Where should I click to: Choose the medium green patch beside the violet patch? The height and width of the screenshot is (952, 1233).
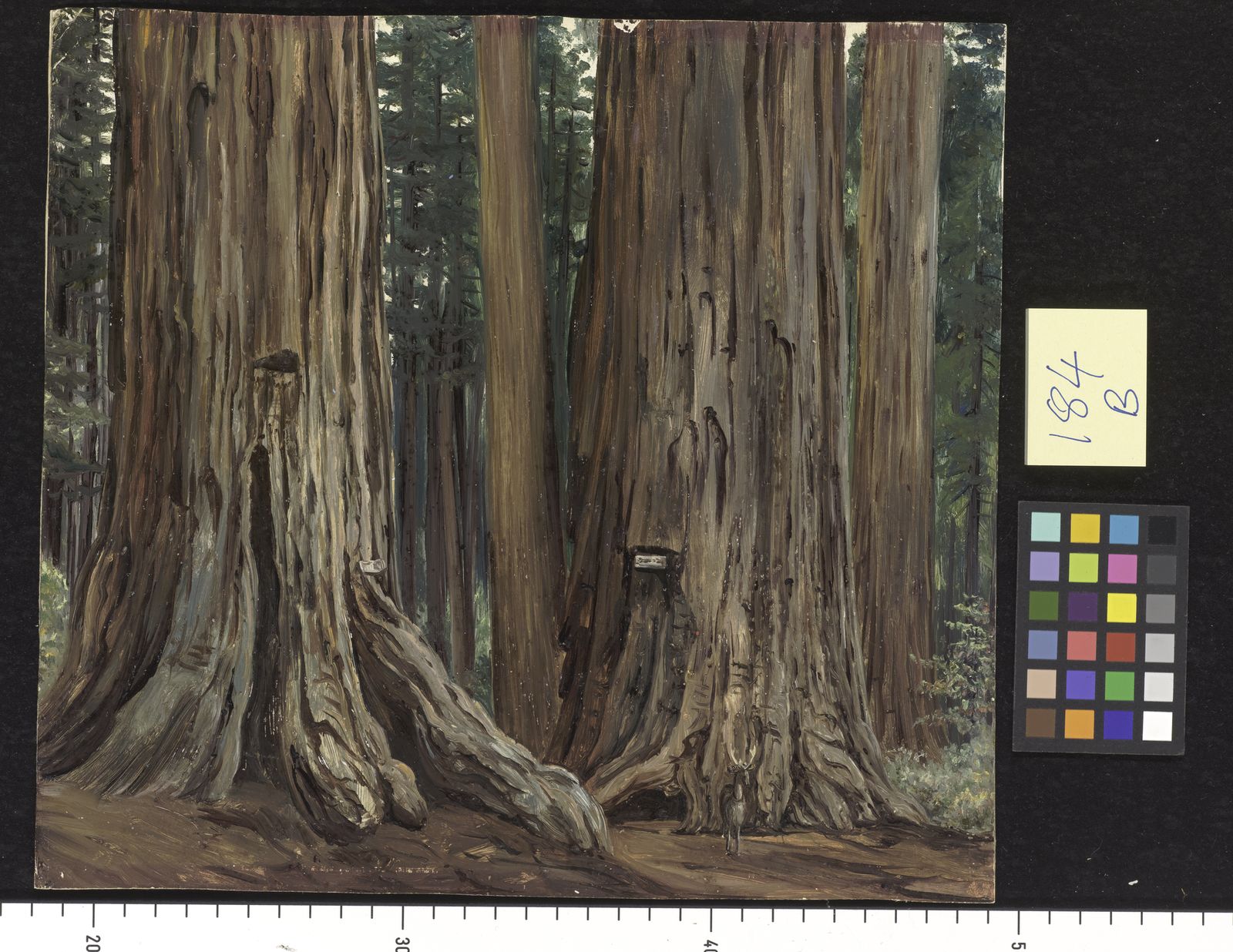coord(1120,686)
